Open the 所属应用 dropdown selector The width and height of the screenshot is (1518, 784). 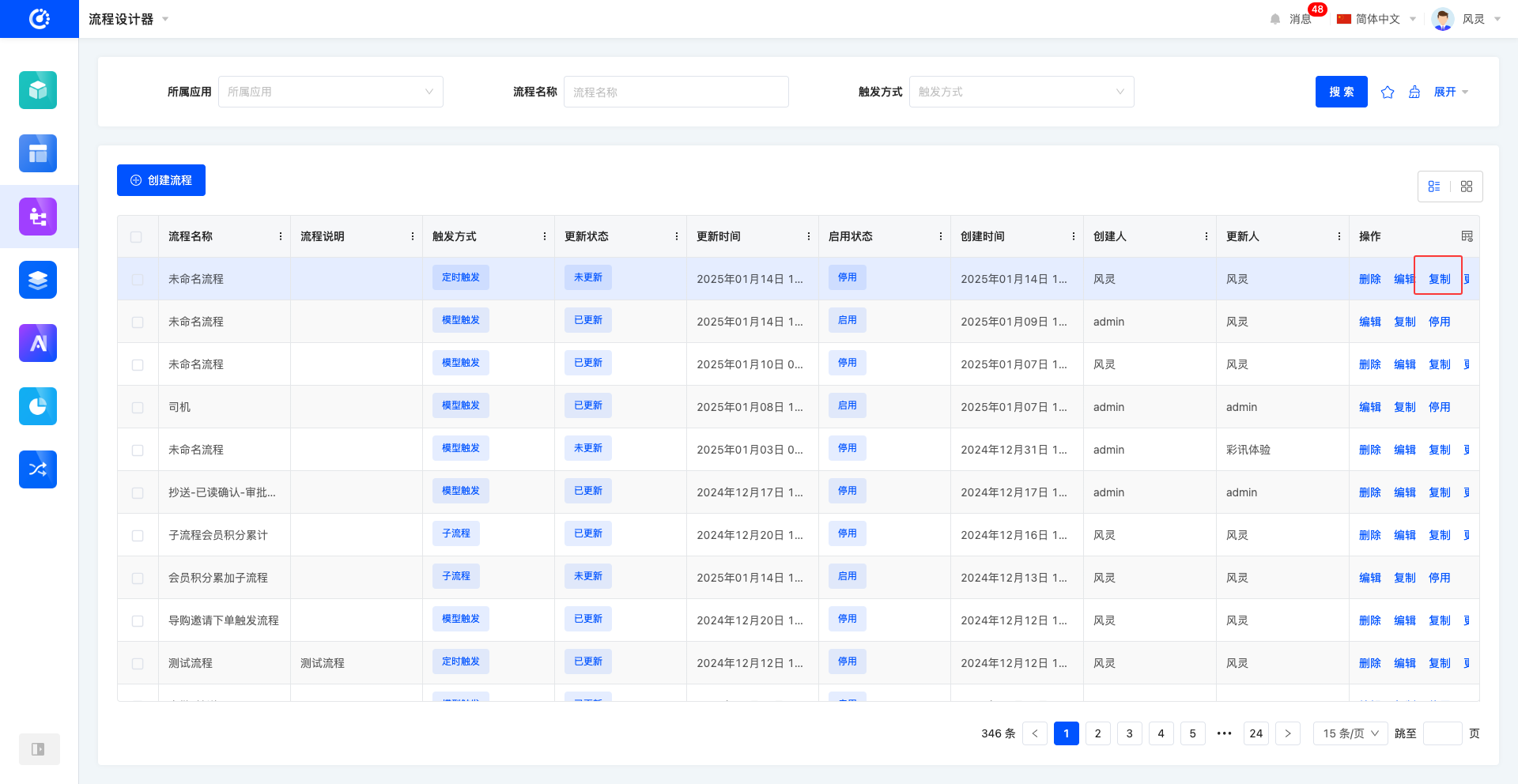click(330, 92)
